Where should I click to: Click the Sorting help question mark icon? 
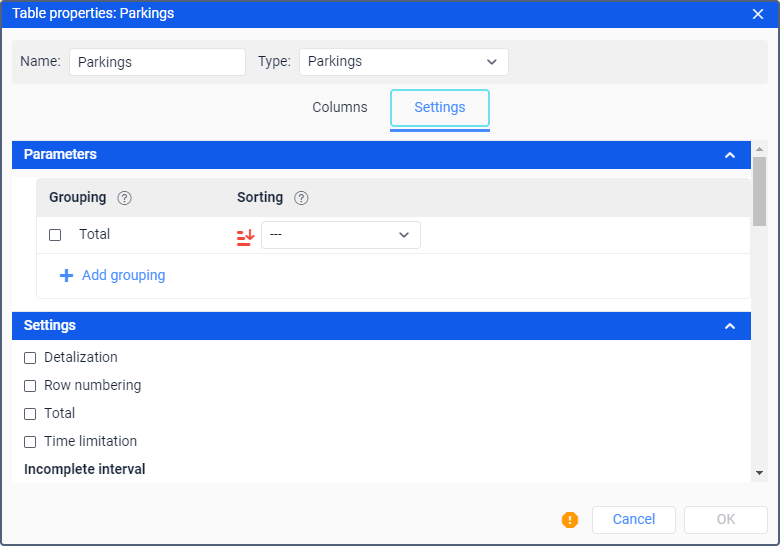click(x=301, y=198)
